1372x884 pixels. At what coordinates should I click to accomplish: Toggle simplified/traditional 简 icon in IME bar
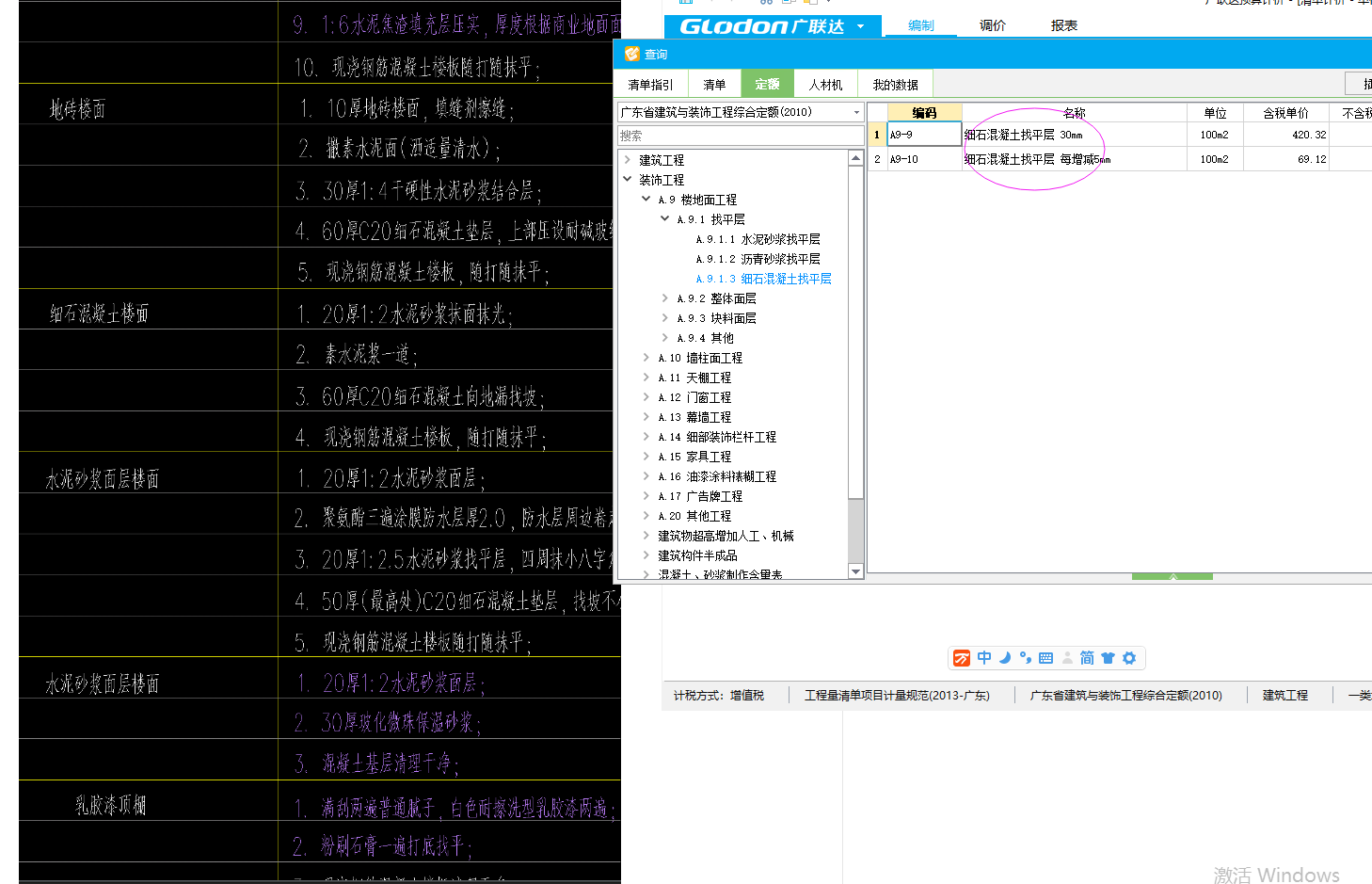1087,658
